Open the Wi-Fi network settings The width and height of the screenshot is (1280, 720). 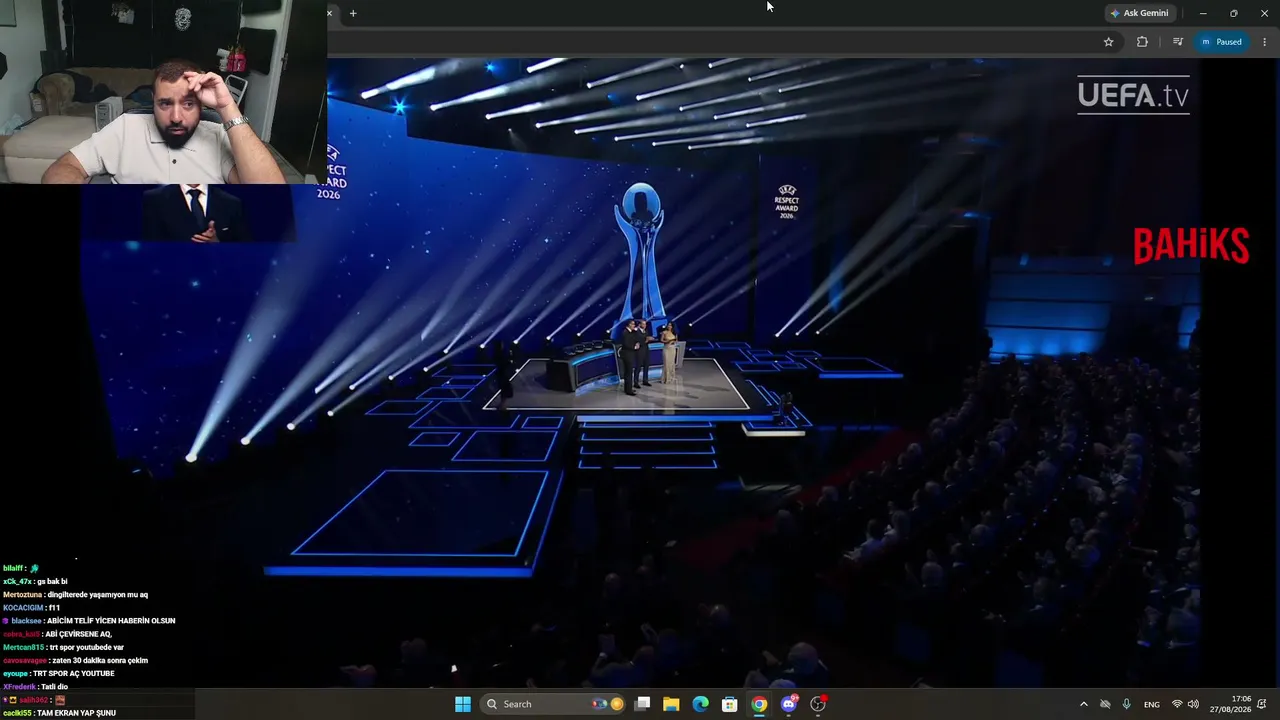tap(1177, 704)
